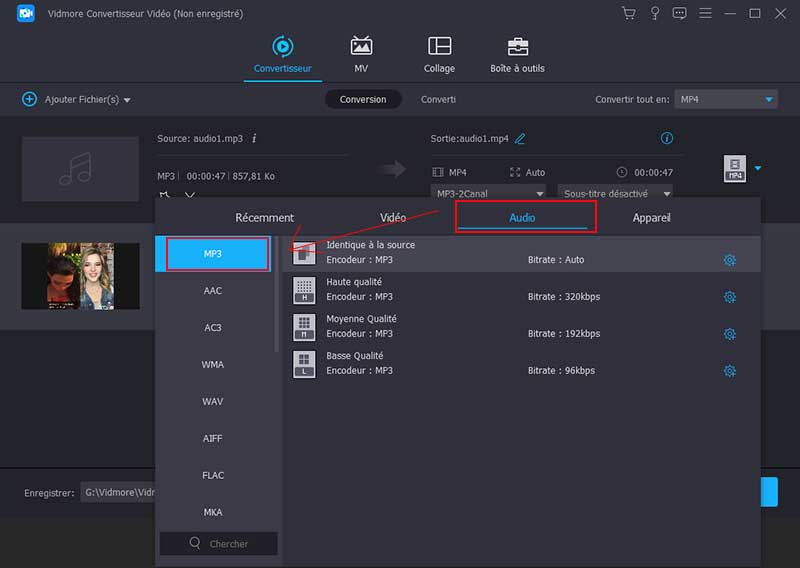
Task: Choose the Identique à la source preset
Action: click(521, 253)
